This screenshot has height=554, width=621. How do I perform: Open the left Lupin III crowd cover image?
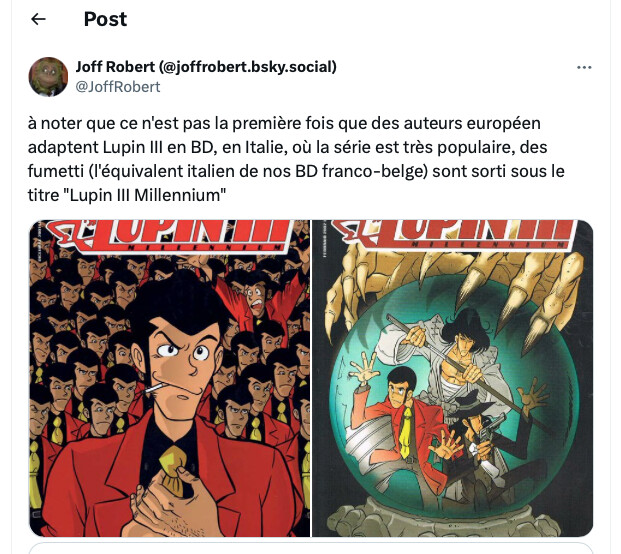coord(170,378)
